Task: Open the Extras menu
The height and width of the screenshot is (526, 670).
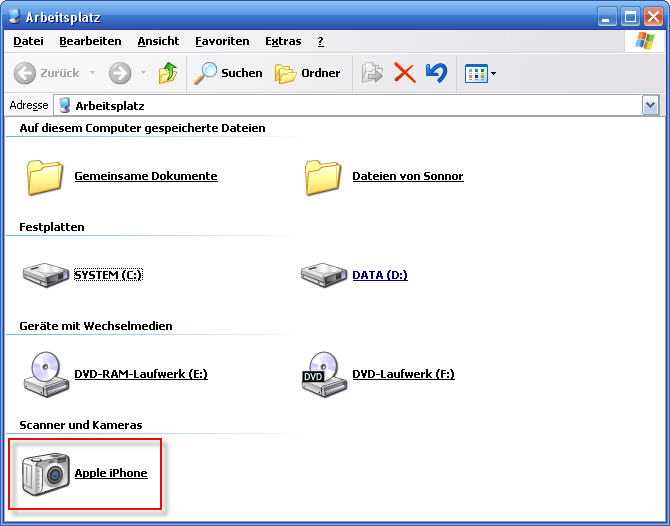Action: point(283,41)
